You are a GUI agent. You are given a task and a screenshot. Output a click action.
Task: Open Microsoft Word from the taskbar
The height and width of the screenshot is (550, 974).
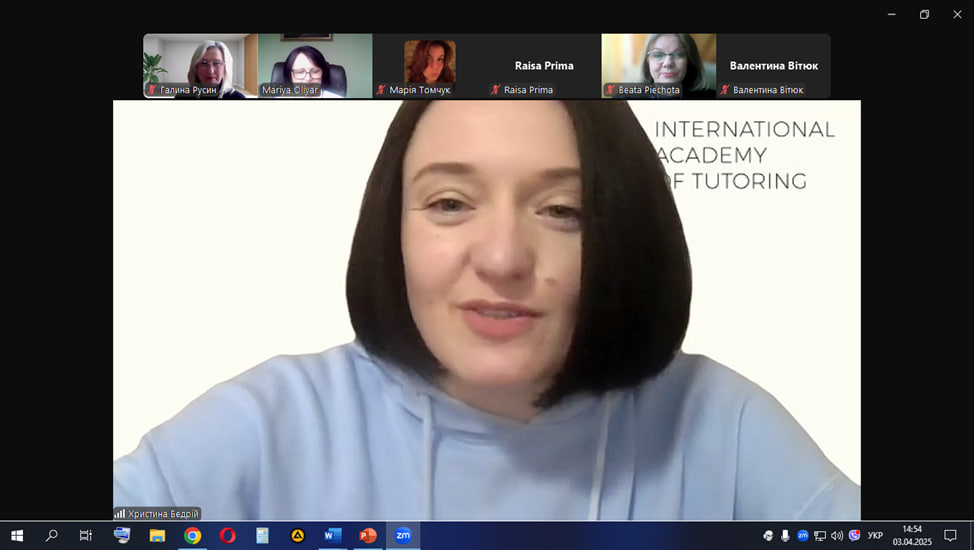[x=332, y=536]
